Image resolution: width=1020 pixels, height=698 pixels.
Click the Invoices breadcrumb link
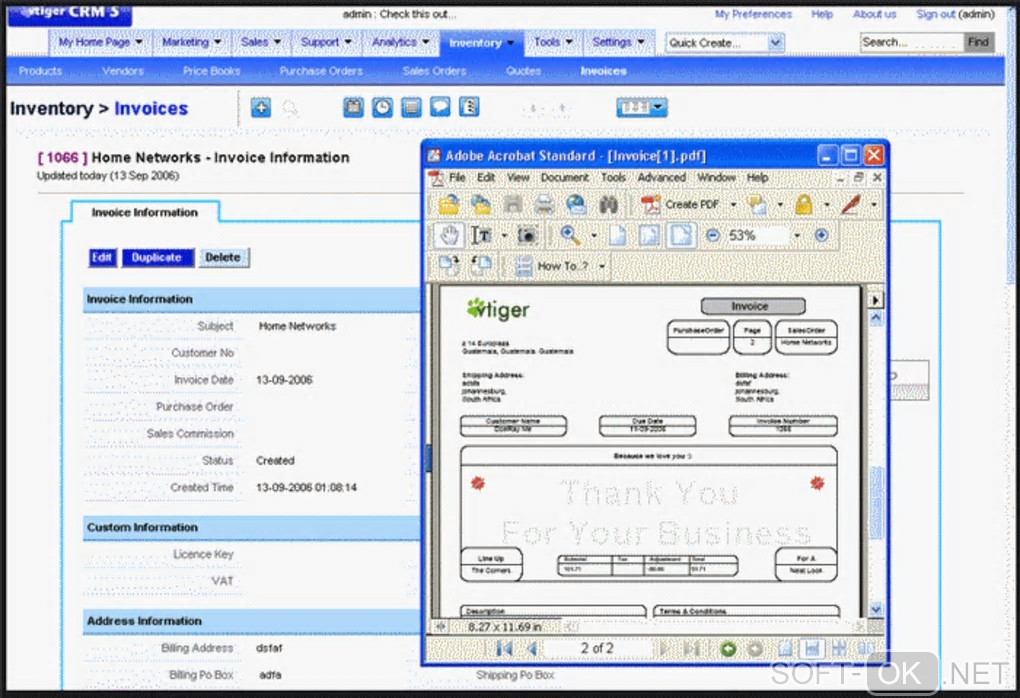[151, 109]
